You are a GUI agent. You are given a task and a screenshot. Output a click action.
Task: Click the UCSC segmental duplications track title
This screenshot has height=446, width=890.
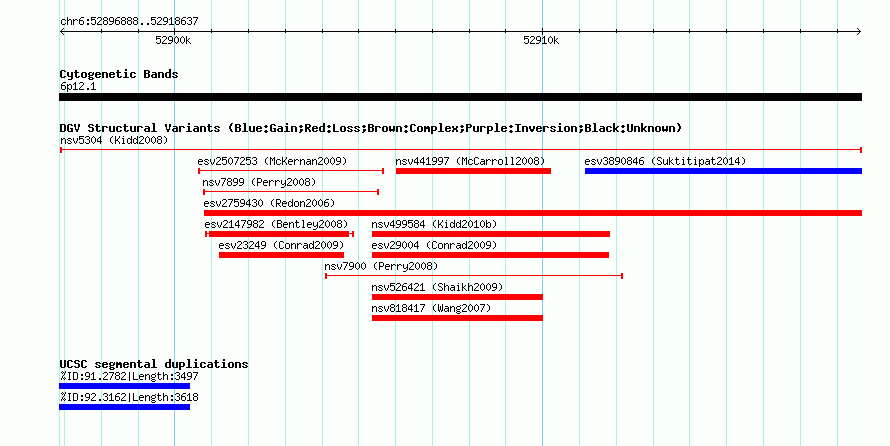tap(154, 364)
